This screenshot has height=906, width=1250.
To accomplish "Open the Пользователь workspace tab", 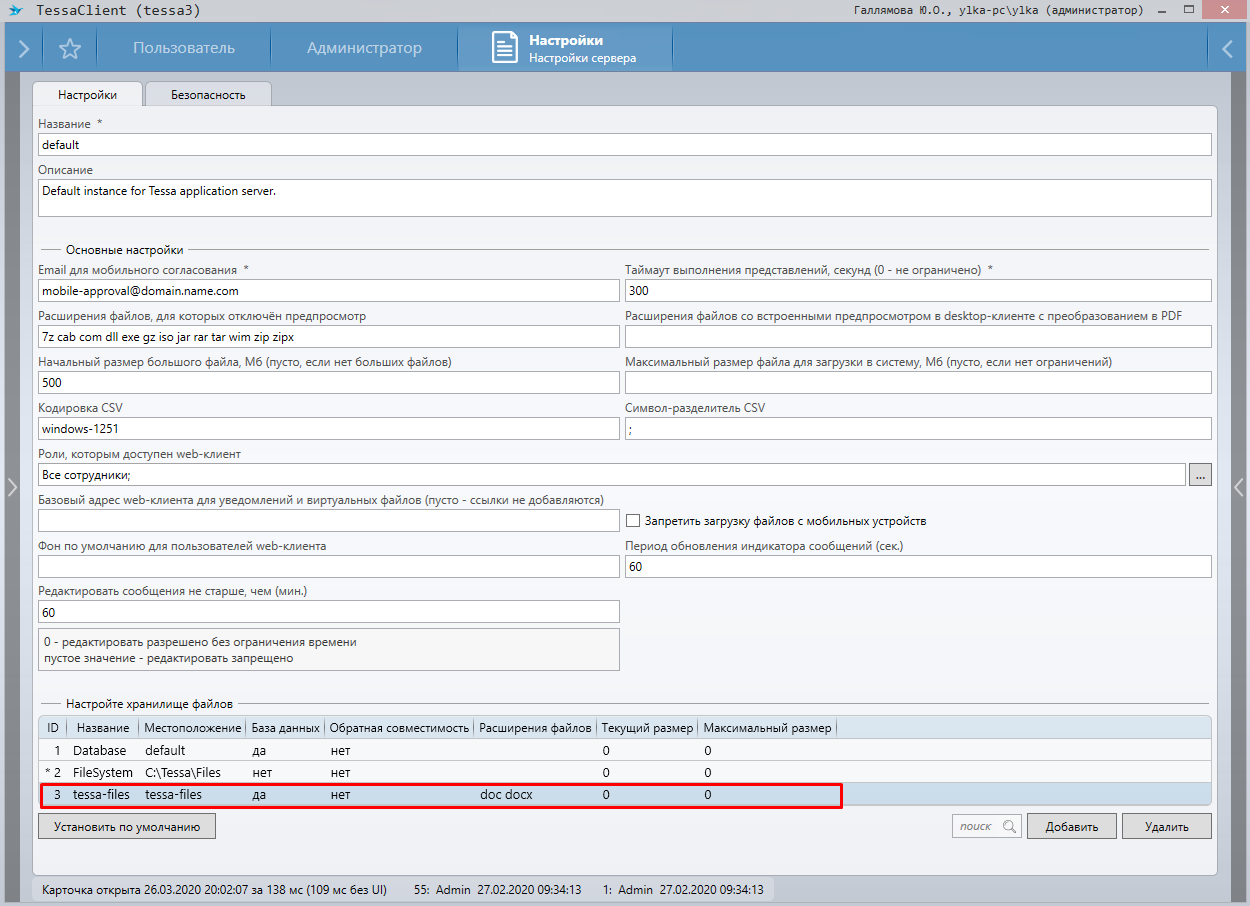I will [184, 48].
